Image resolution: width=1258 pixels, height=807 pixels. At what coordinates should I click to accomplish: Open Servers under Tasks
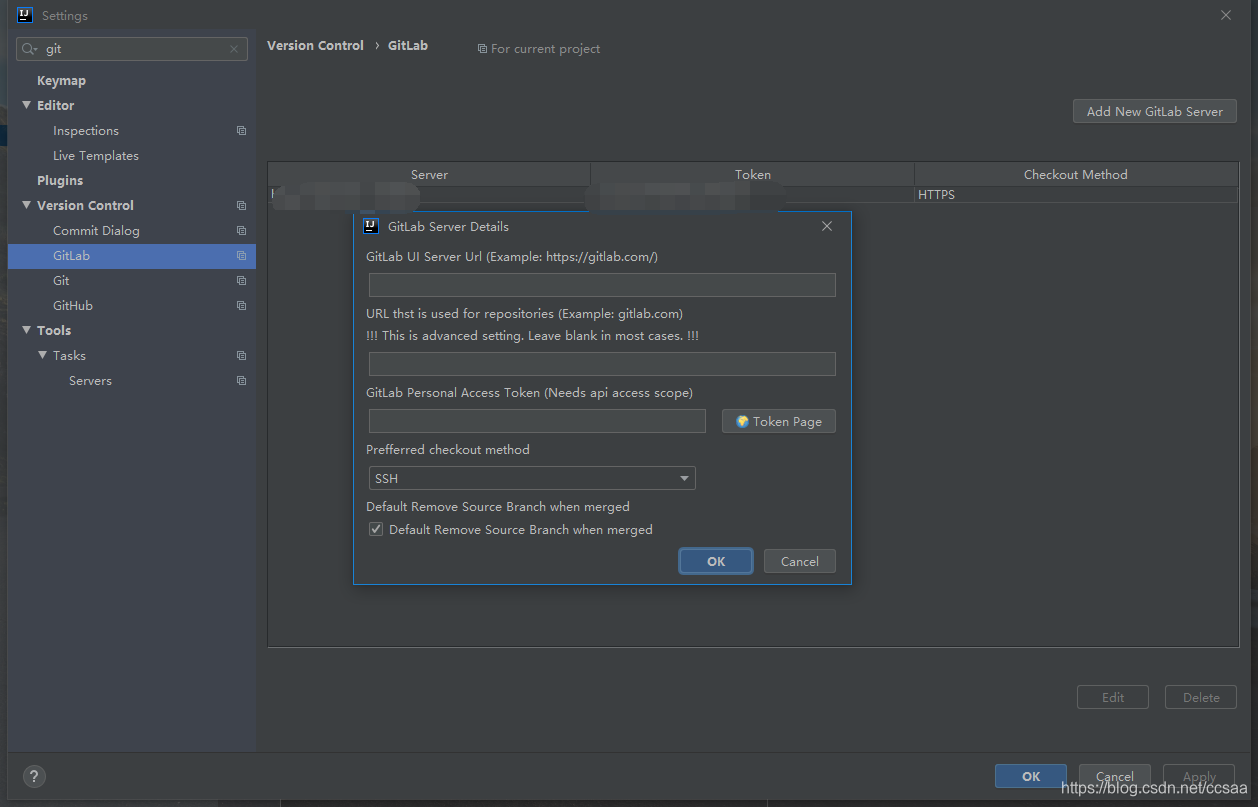tap(90, 381)
